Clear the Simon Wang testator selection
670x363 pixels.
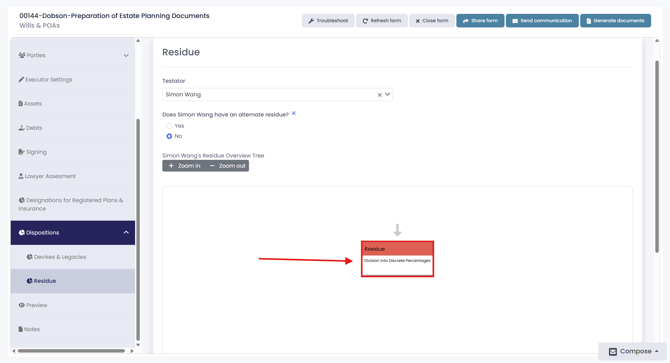point(379,95)
